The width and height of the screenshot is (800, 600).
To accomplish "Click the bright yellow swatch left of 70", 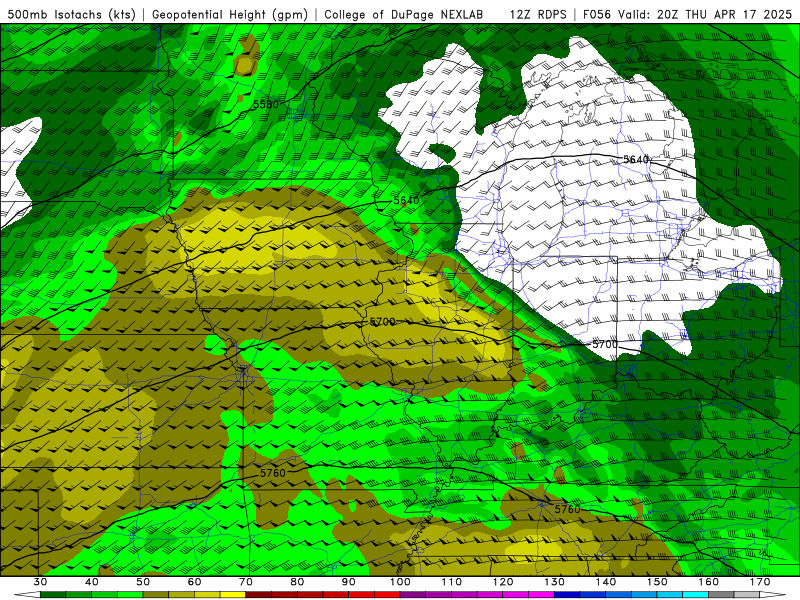I will coord(233,595).
